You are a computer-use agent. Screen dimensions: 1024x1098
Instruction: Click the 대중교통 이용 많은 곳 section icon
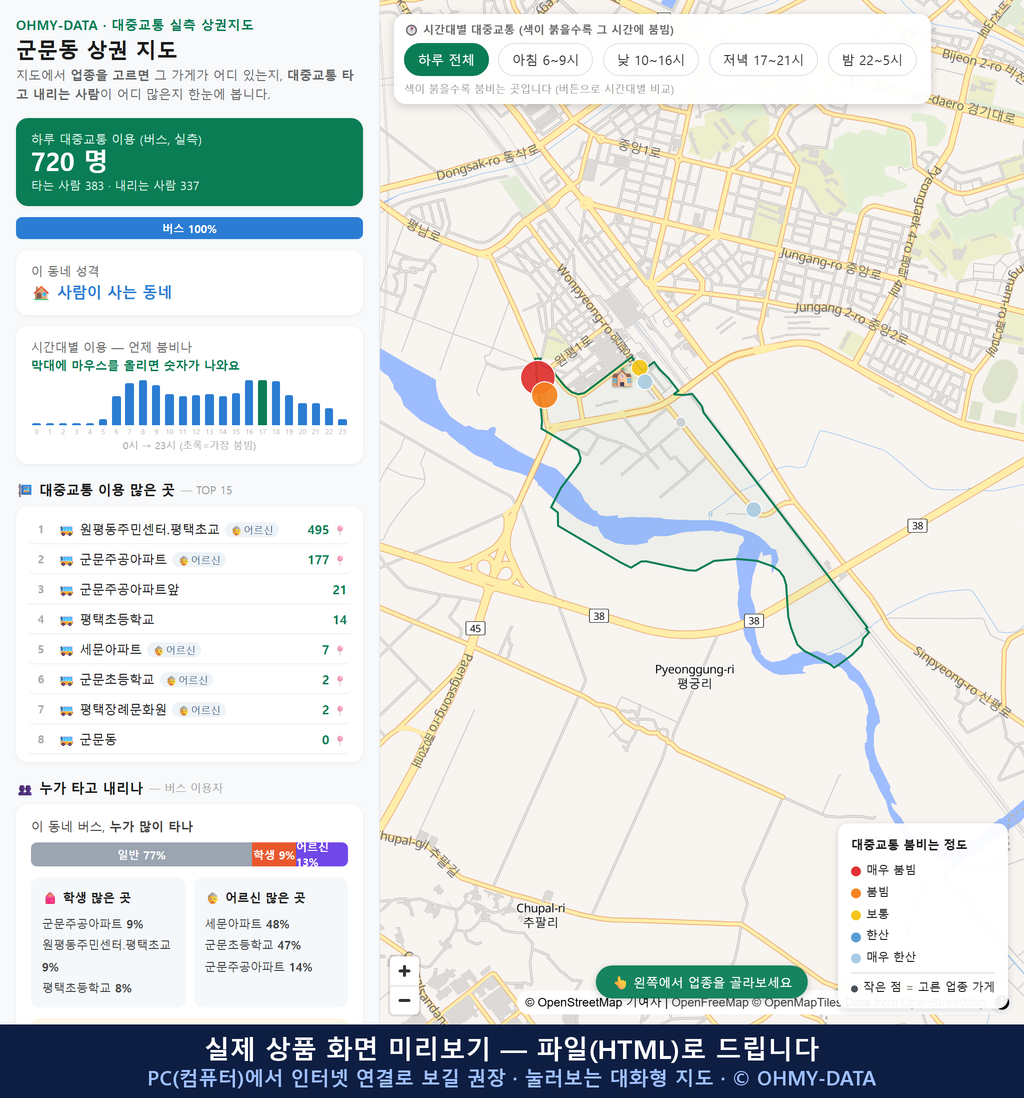coord(25,490)
